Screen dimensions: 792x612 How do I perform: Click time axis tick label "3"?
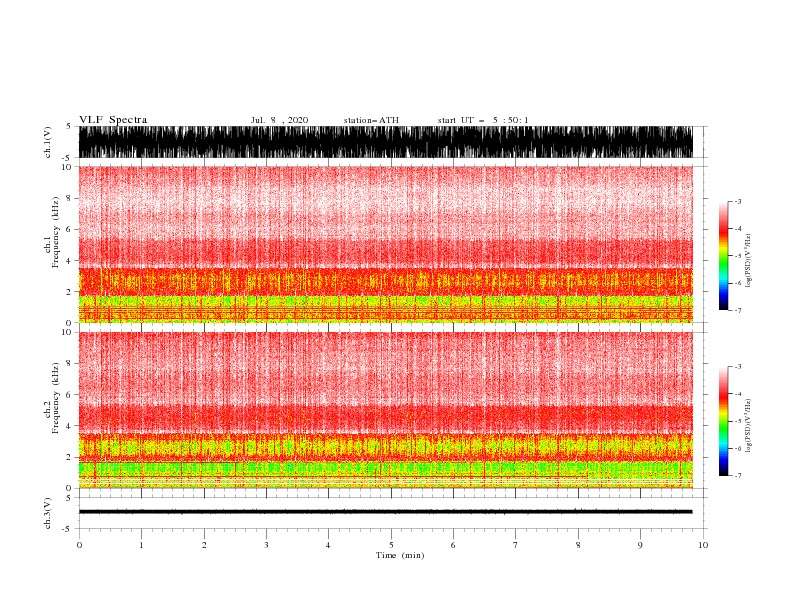coord(266,545)
